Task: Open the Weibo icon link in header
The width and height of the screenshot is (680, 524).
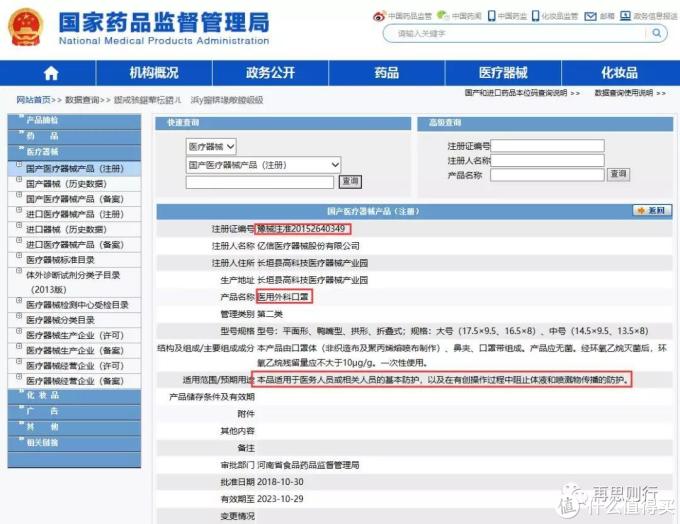Action: 379,16
